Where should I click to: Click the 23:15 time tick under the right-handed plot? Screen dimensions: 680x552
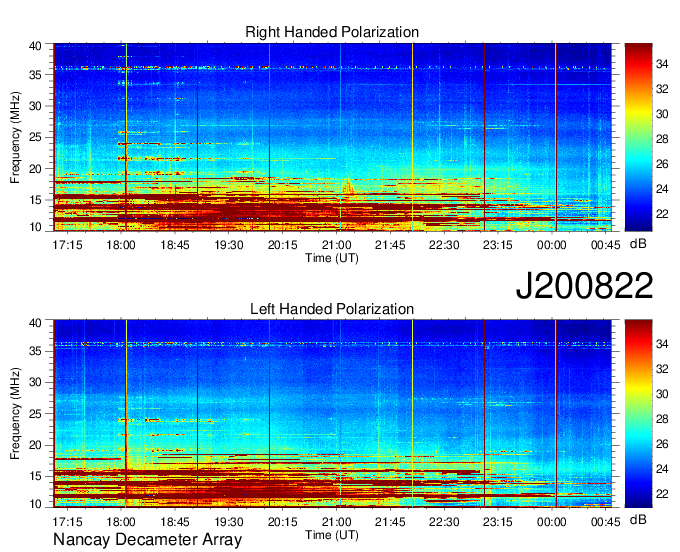(498, 245)
